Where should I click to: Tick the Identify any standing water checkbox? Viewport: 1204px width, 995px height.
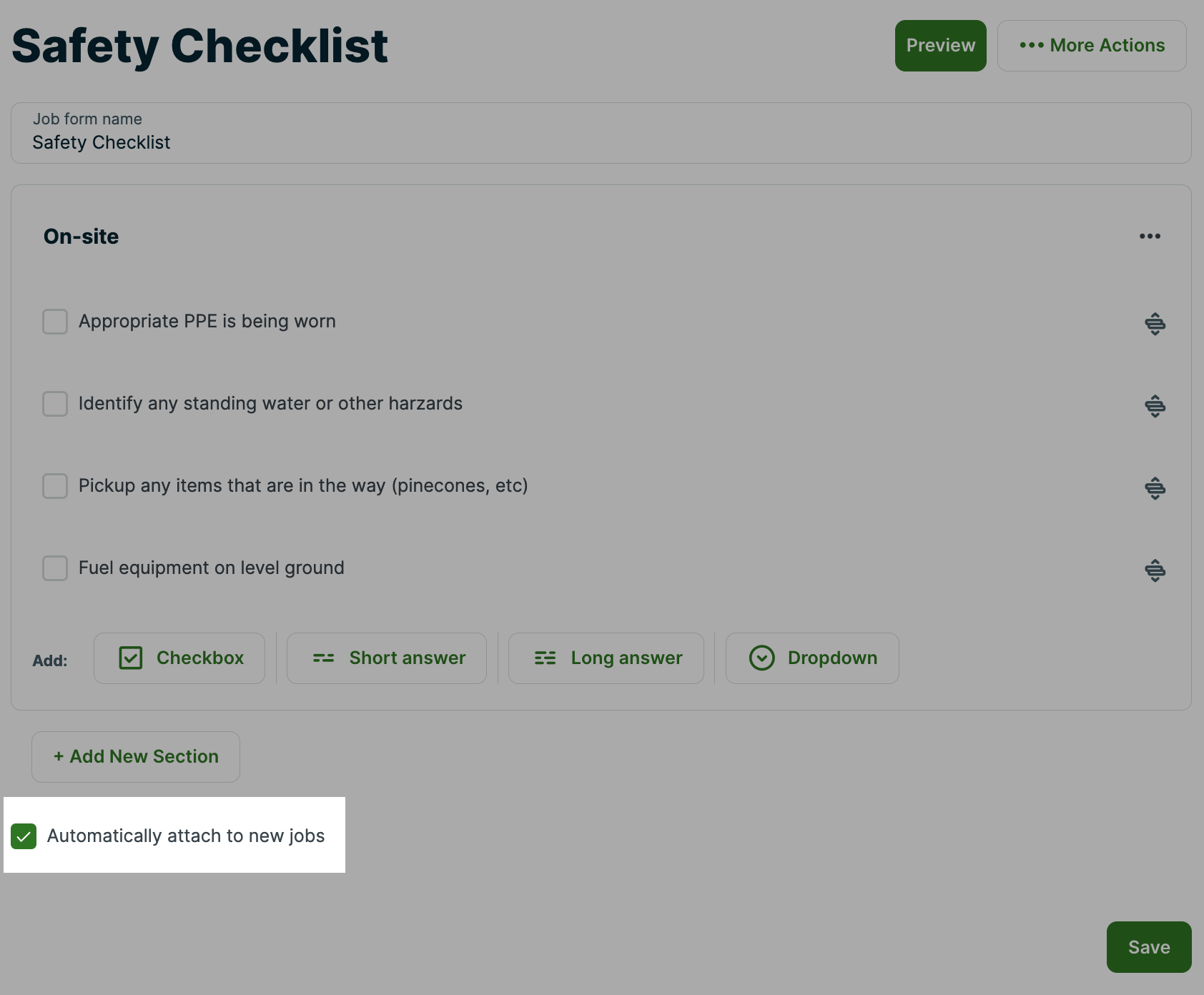[x=55, y=404]
